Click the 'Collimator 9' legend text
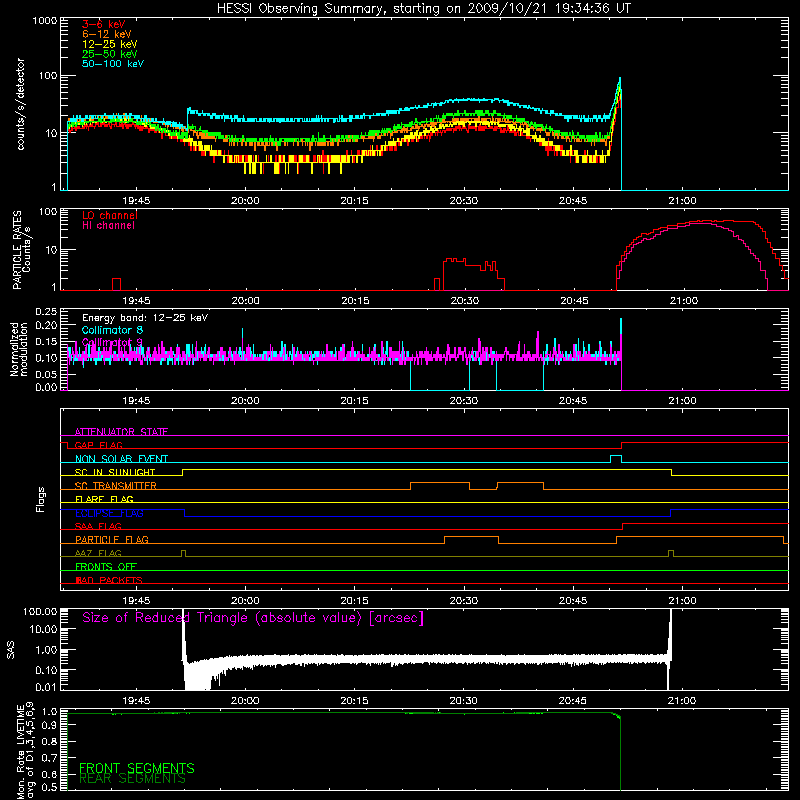 (112, 342)
